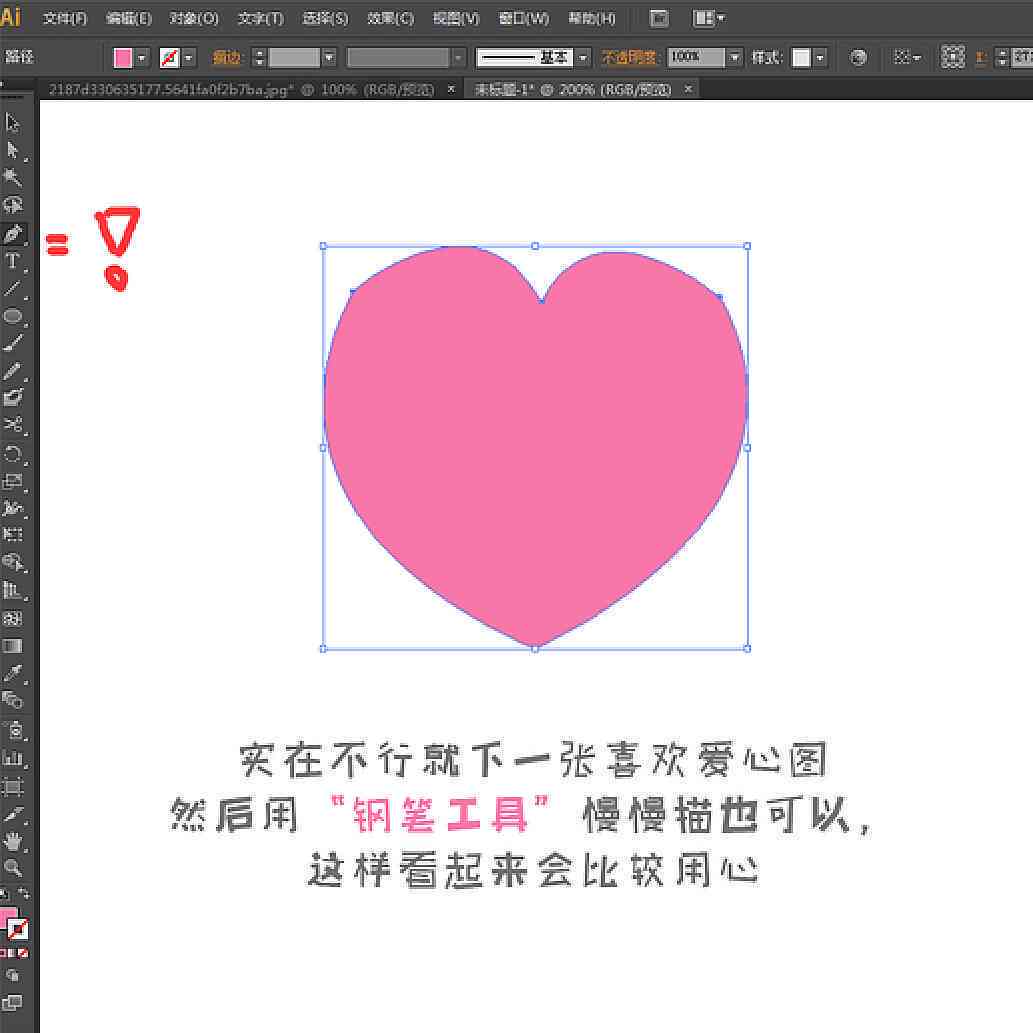The image size is (1033, 1033).
Task: Open the stroke color dropdown arrow
Action: pos(188,58)
